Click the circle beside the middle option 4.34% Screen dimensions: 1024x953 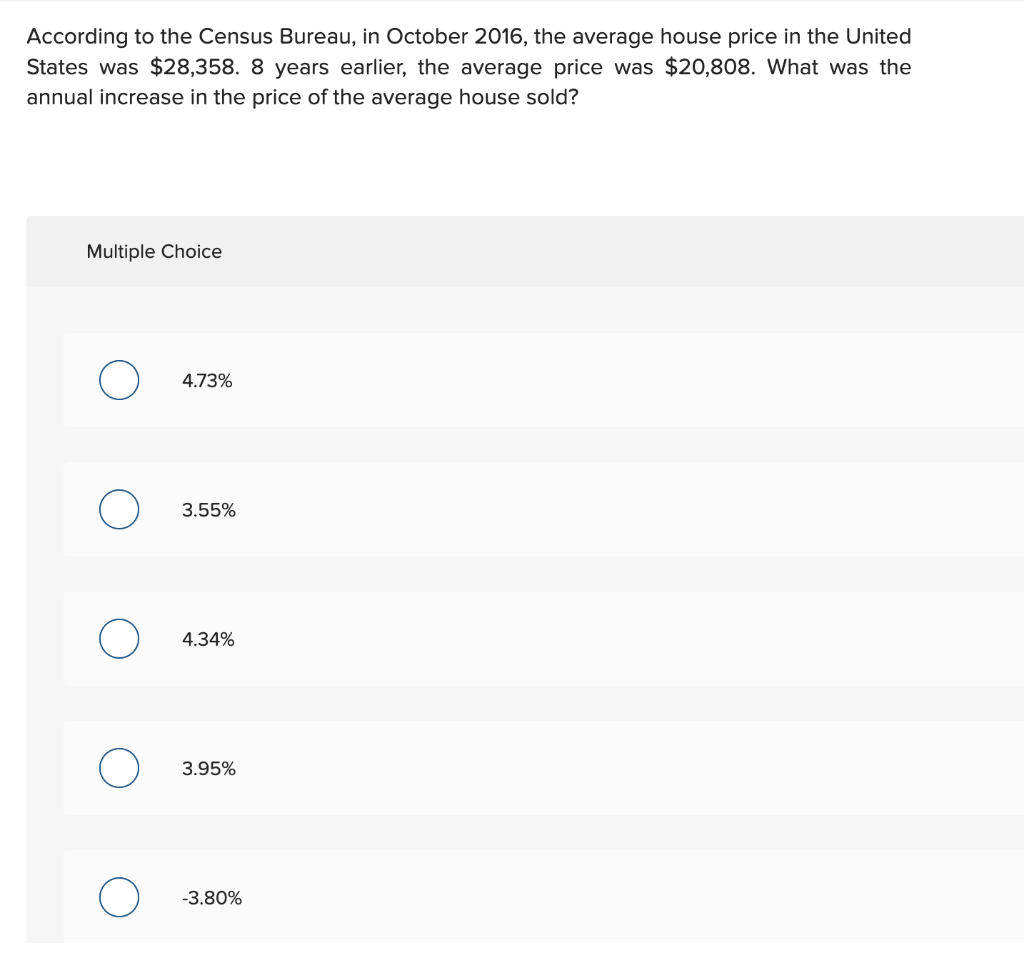(x=118, y=638)
